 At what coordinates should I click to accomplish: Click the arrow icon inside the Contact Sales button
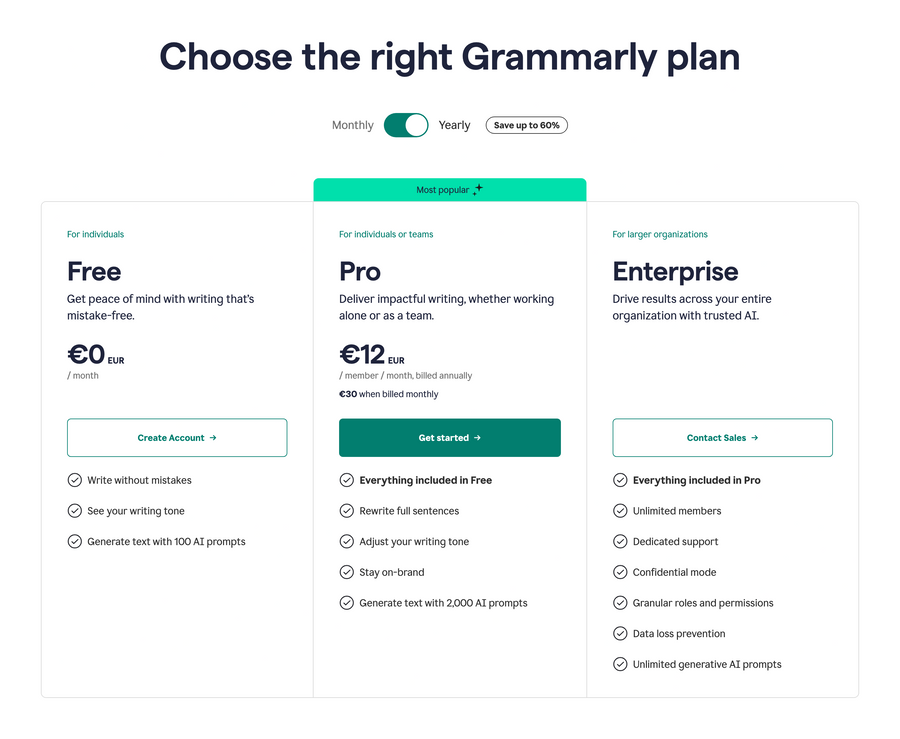tap(754, 437)
